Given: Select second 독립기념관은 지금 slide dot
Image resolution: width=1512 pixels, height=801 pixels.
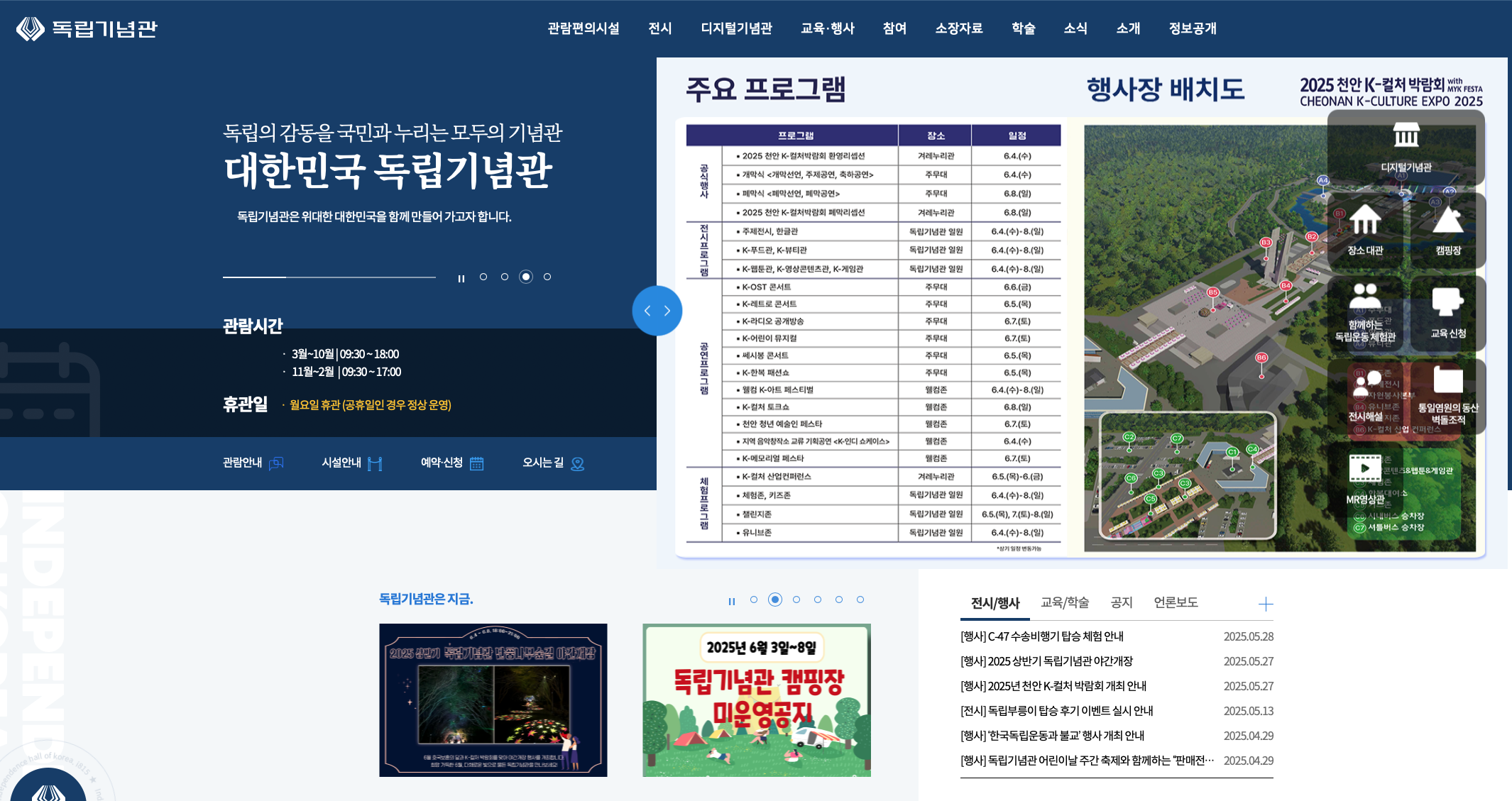Looking at the screenshot, I should (x=775, y=600).
